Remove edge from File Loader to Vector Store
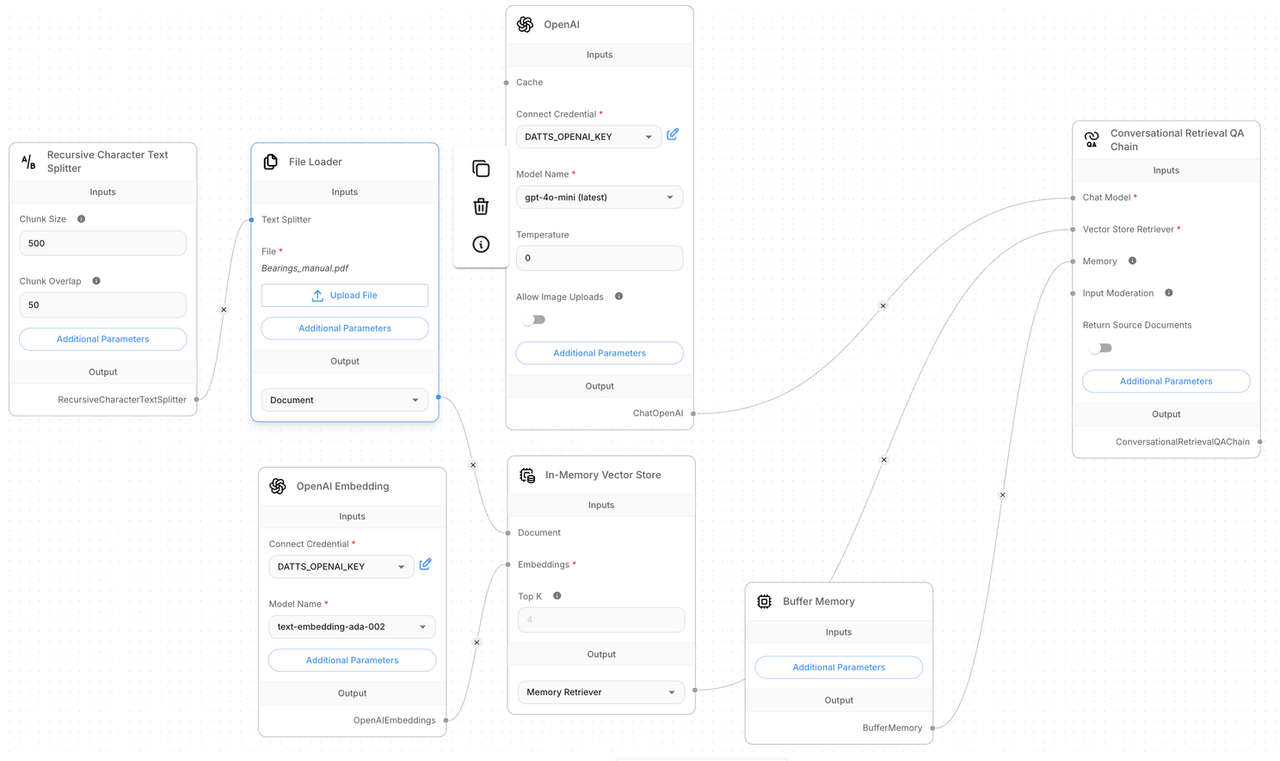This screenshot has width=1280, height=761. 474,465
